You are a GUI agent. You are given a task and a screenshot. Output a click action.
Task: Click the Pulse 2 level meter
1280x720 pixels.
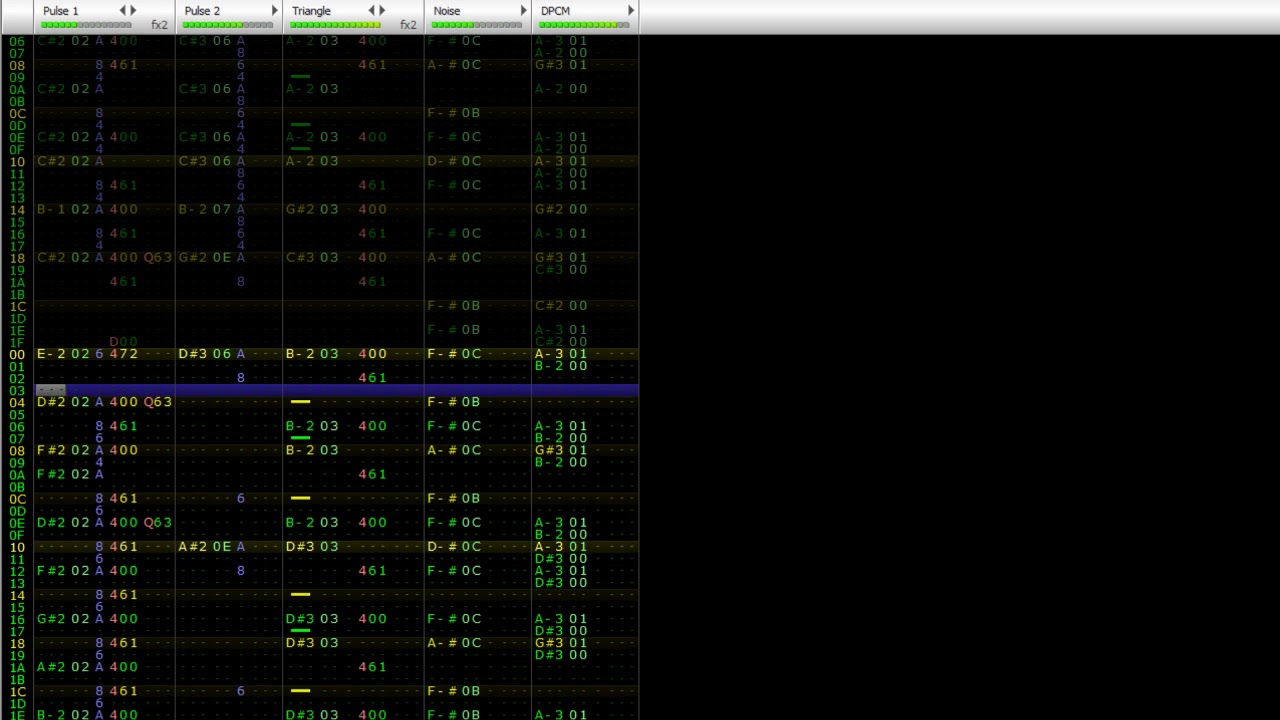click(x=228, y=25)
